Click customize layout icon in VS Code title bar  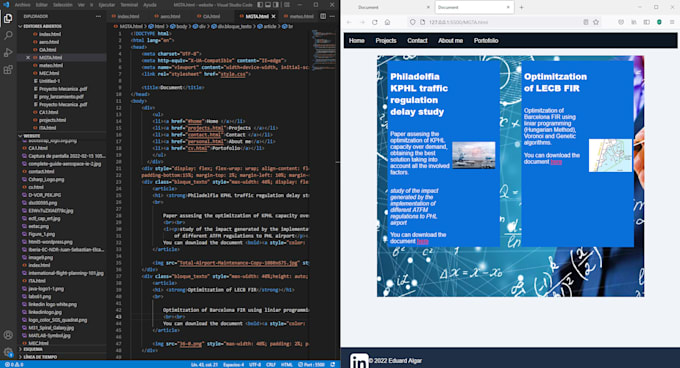287,5
